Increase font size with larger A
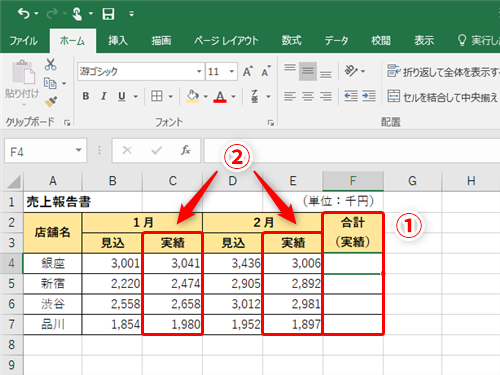Viewport: 500px width, 375px height. point(248,71)
